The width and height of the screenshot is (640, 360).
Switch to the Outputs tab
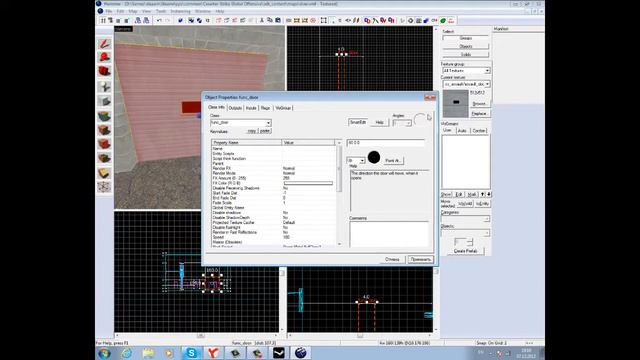(x=235, y=108)
